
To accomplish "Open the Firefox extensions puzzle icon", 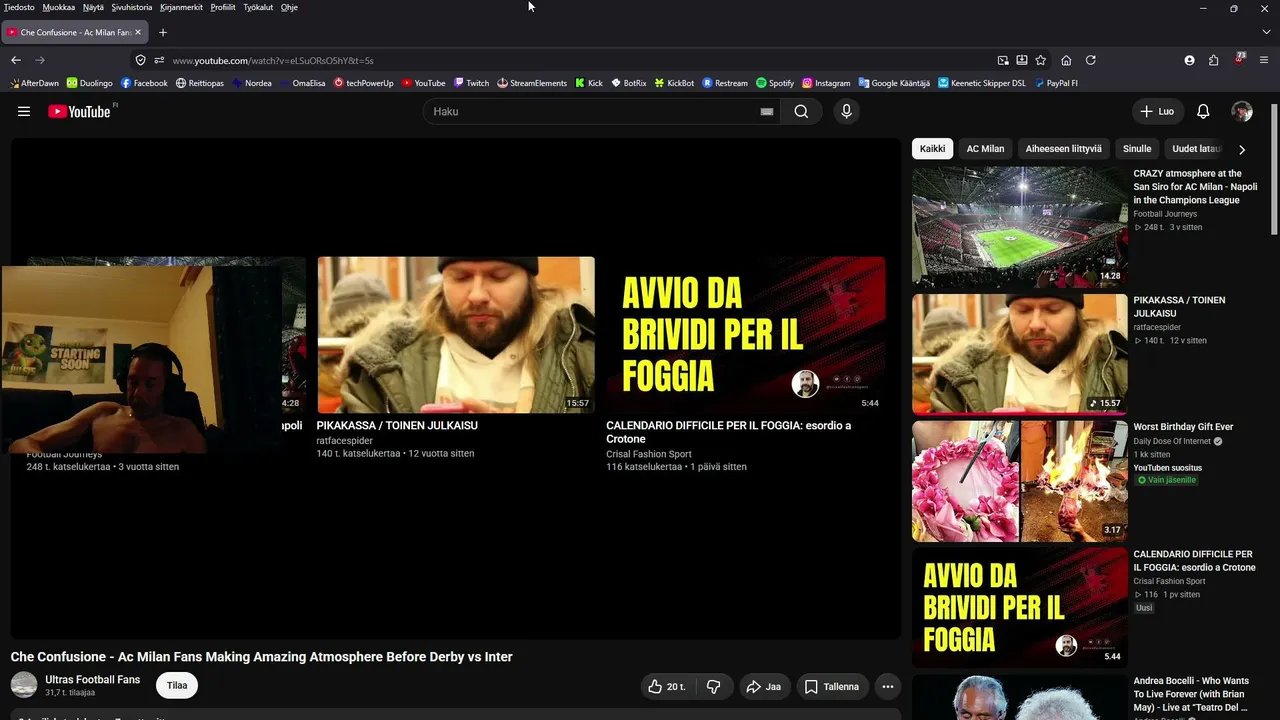I will click(1214, 60).
